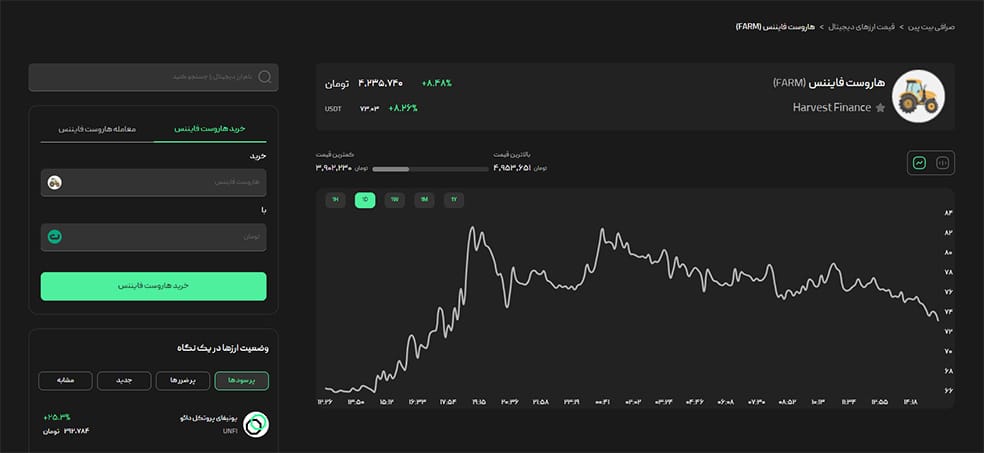Image resolution: width=984 pixels, height=453 pixels.
Task: Click the +8.48% Toman change value
Action: [x=437, y=83]
